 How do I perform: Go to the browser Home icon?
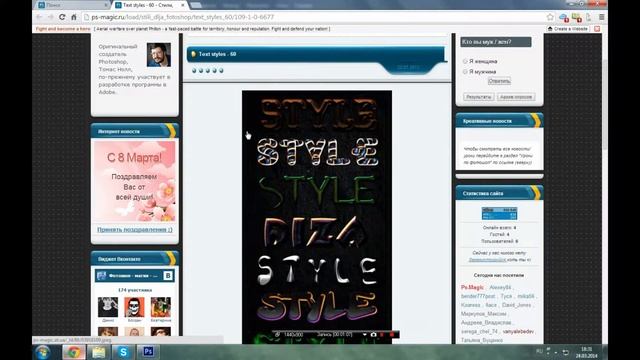point(74,17)
